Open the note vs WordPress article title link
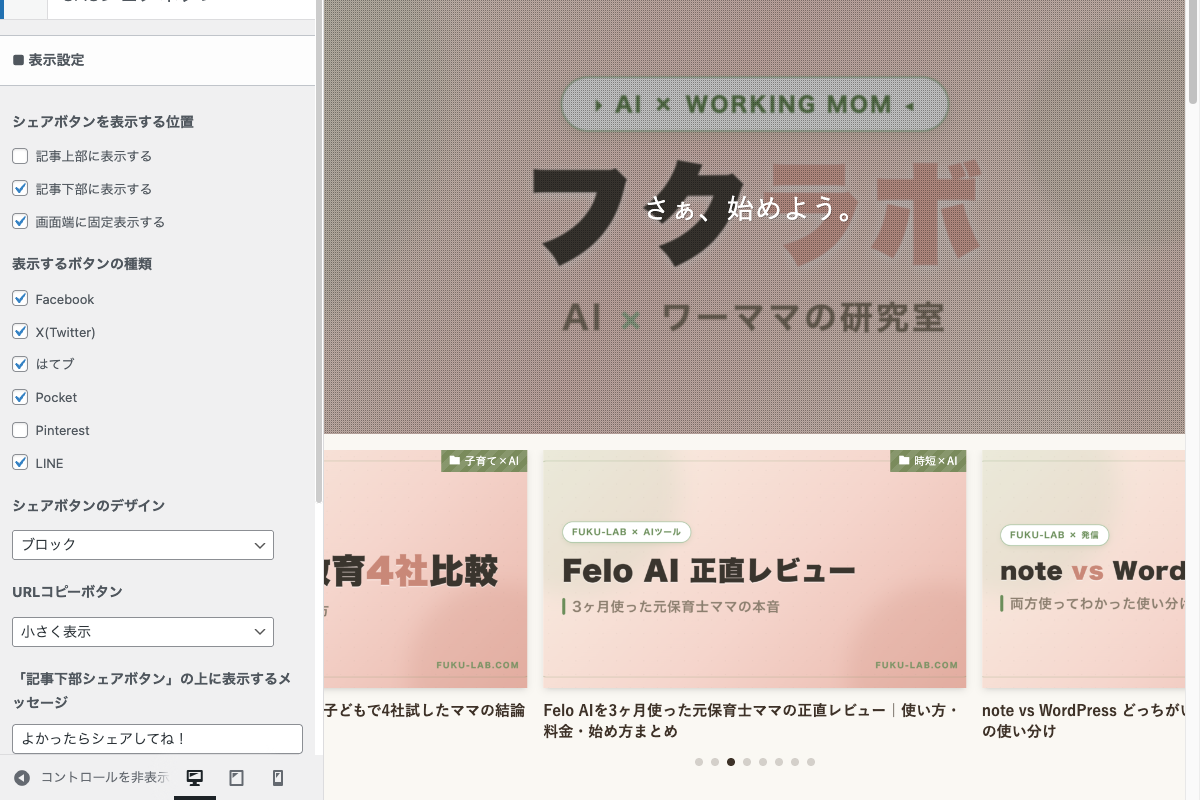Screen dimensions: 1200x800 1083,720
